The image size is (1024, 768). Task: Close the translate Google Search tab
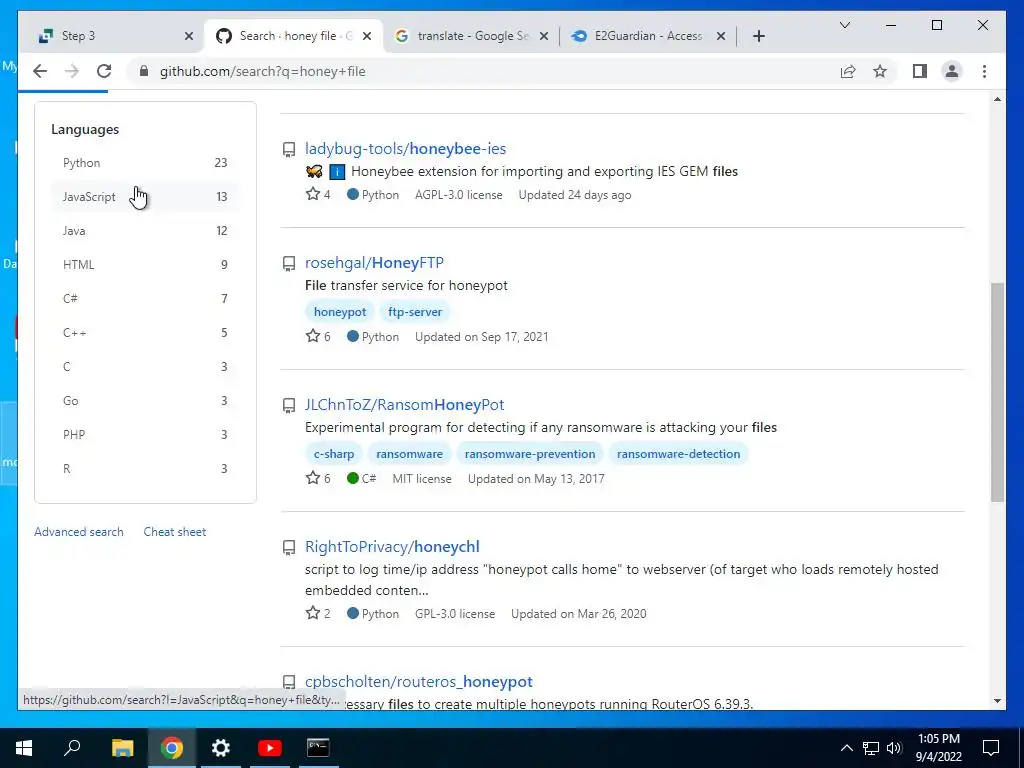(x=544, y=36)
